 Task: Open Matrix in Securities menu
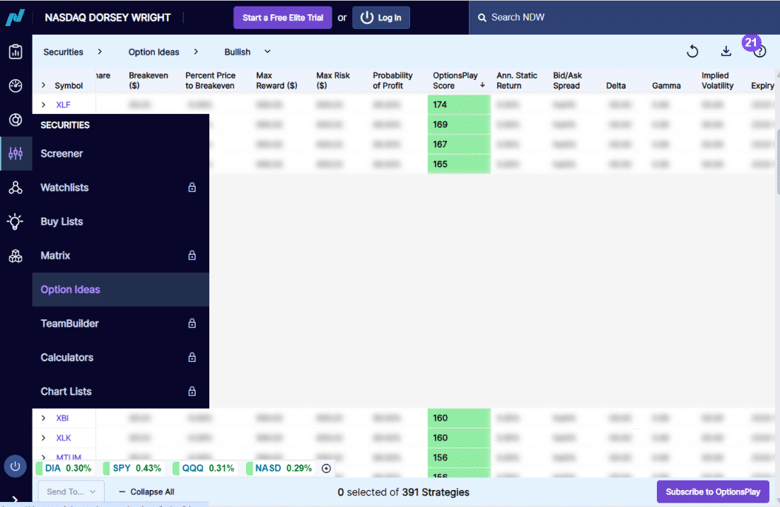click(120, 255)
